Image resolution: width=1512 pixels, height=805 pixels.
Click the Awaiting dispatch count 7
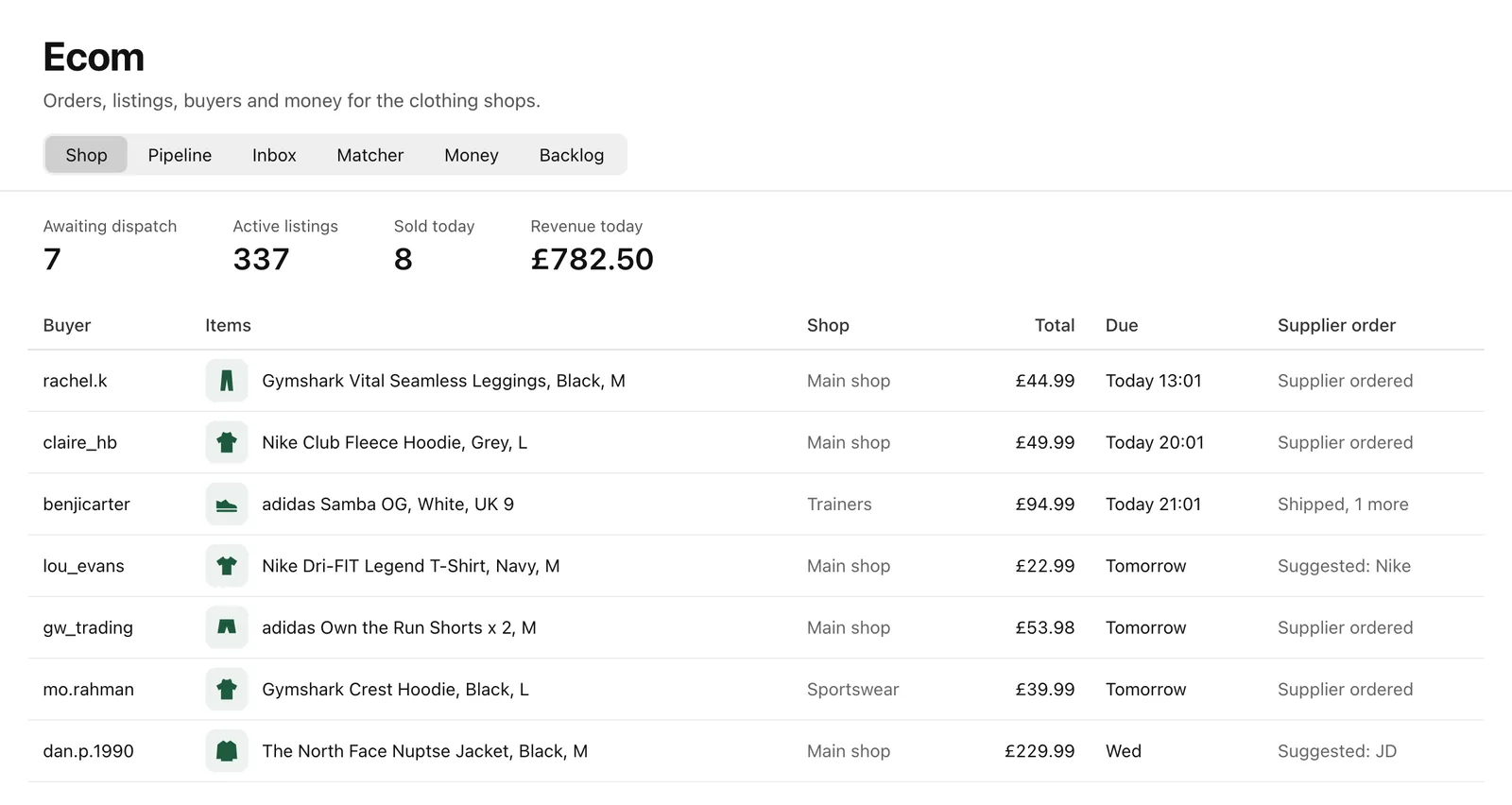point(52,259)
